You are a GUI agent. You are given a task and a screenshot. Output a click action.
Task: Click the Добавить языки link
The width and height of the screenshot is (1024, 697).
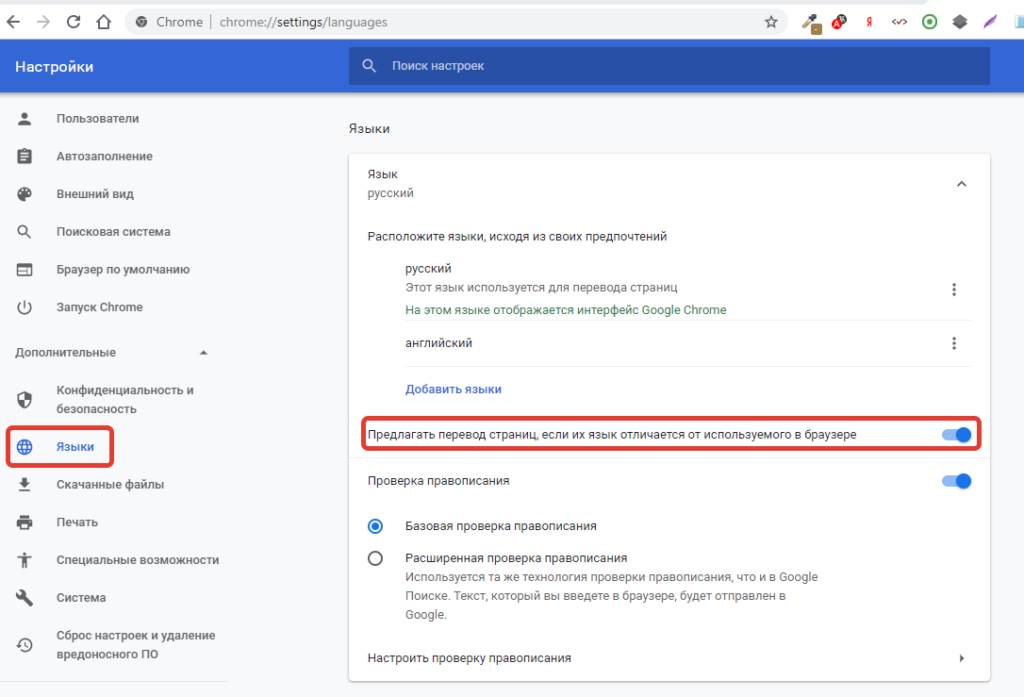[453, 389]
